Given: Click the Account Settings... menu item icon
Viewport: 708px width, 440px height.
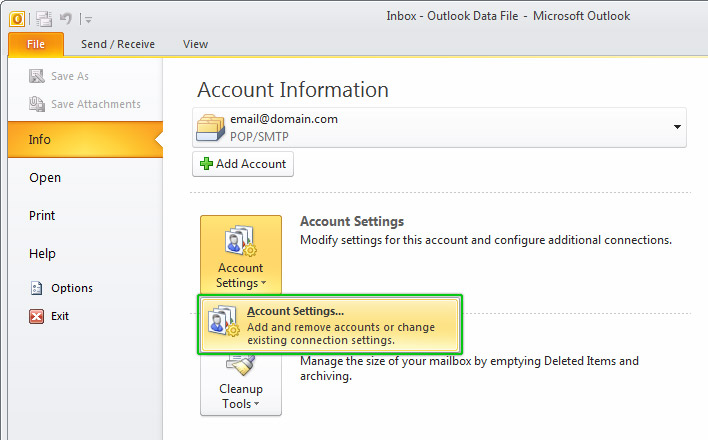Looking at the screenshot, I should pos(224,320).
